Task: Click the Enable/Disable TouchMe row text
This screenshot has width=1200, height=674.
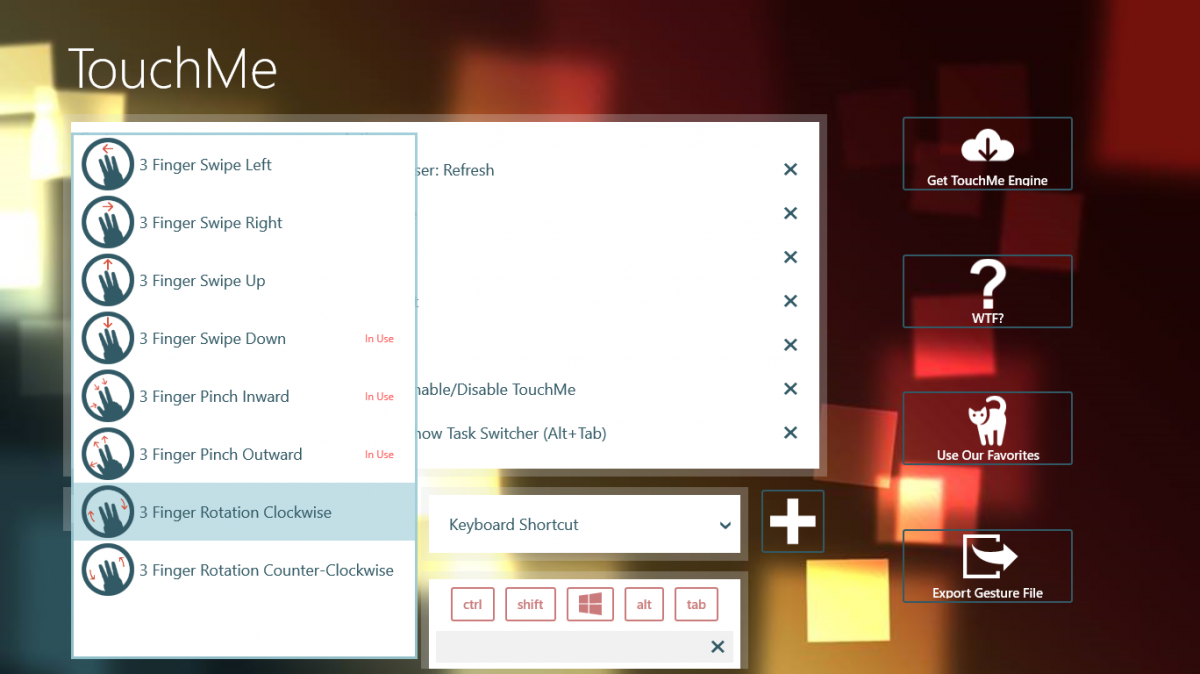Action: coord(496,389)
